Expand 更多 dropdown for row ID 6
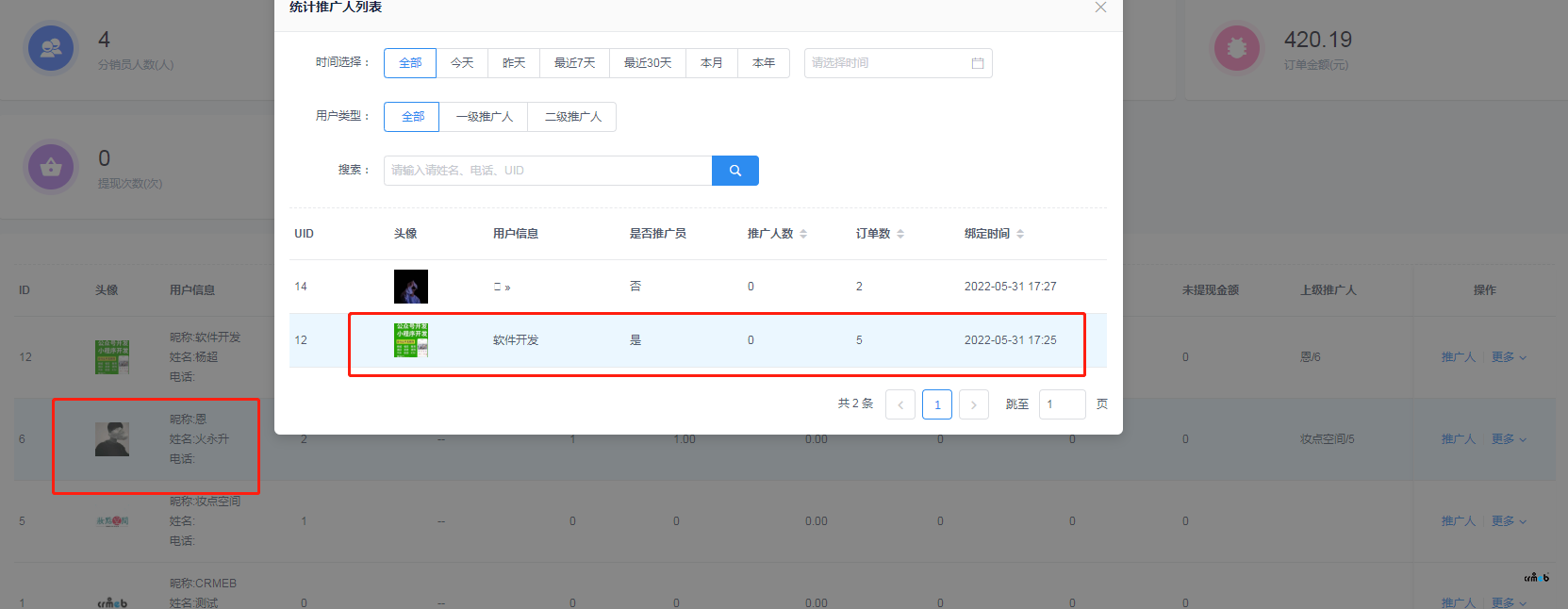This screenshot has height=609, width=1568. click(x=1509, y=439)
